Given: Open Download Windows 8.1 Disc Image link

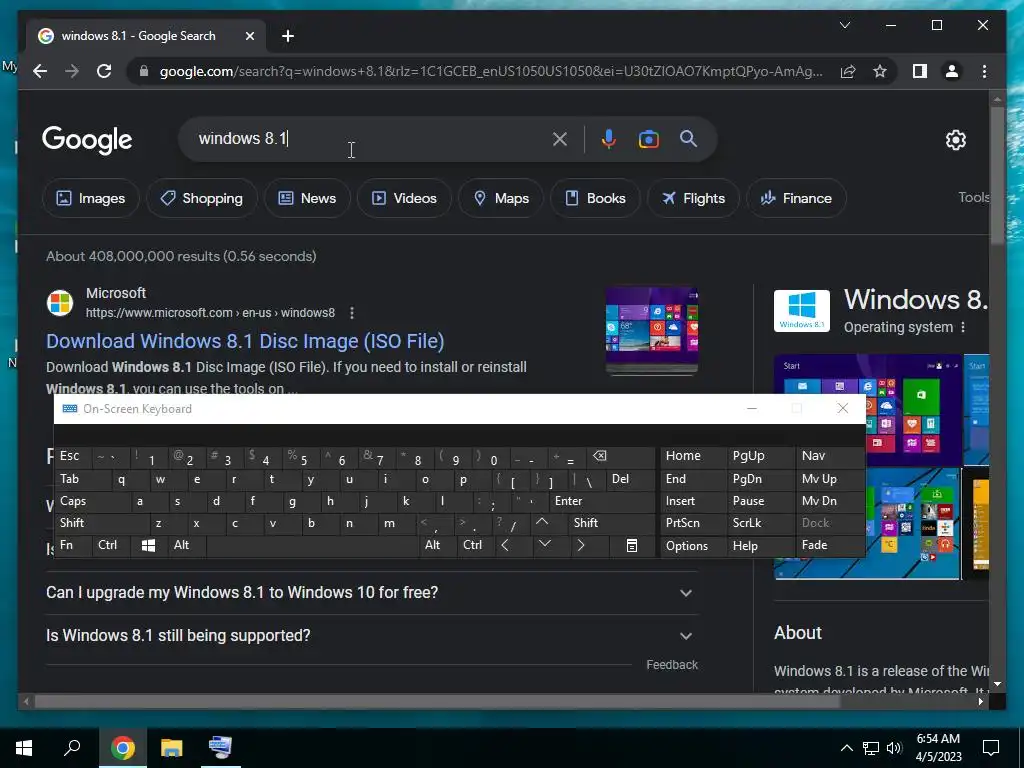Looking at the screenshot, I should tap(245, 341).
